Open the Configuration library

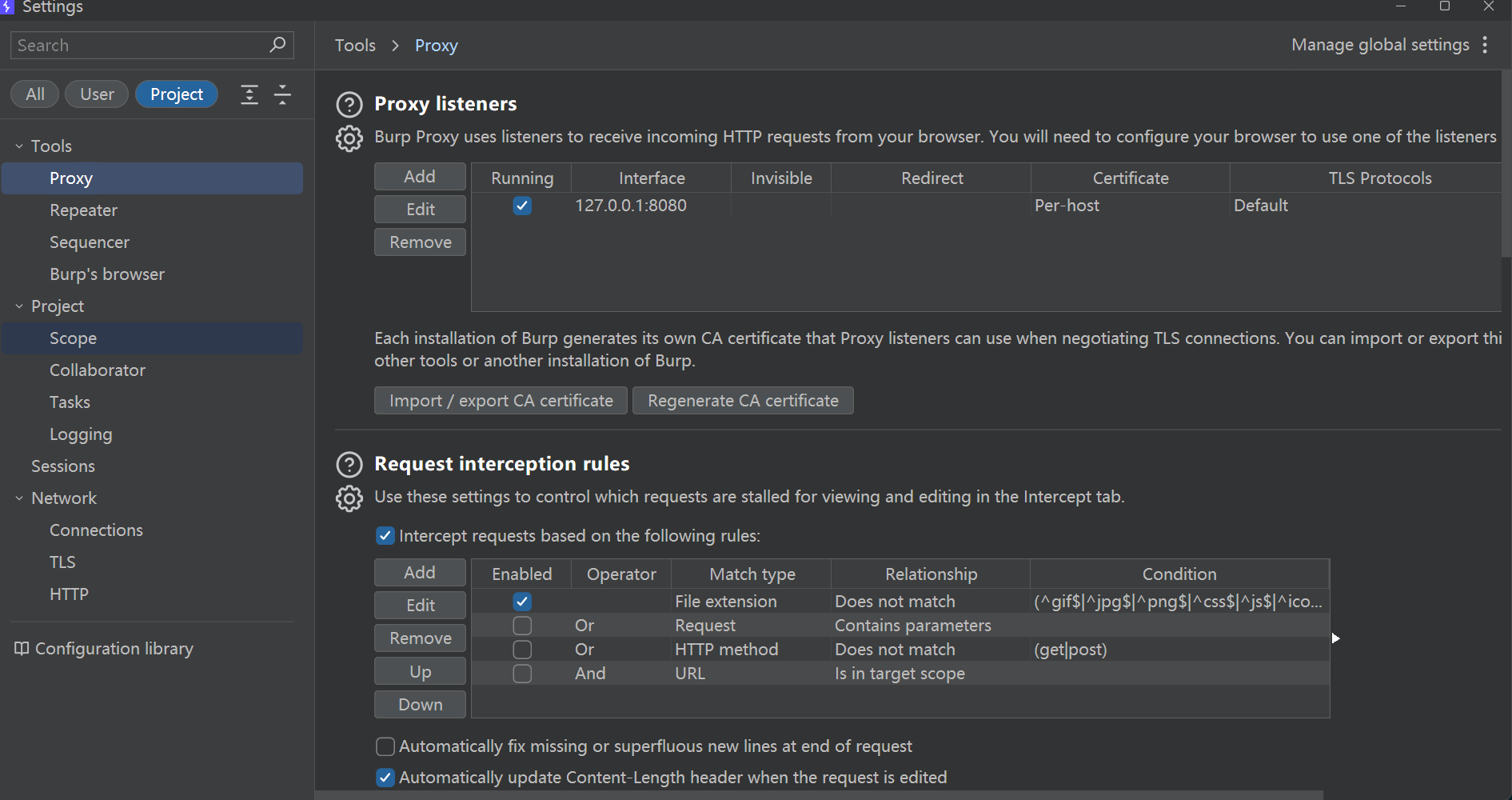pos(104,649)
